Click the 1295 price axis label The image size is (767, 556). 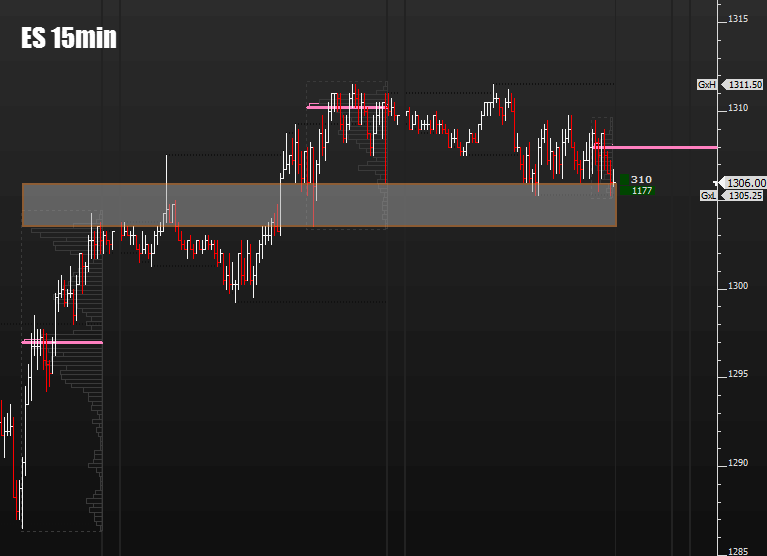pyautogui.click(x=738, y=374)
